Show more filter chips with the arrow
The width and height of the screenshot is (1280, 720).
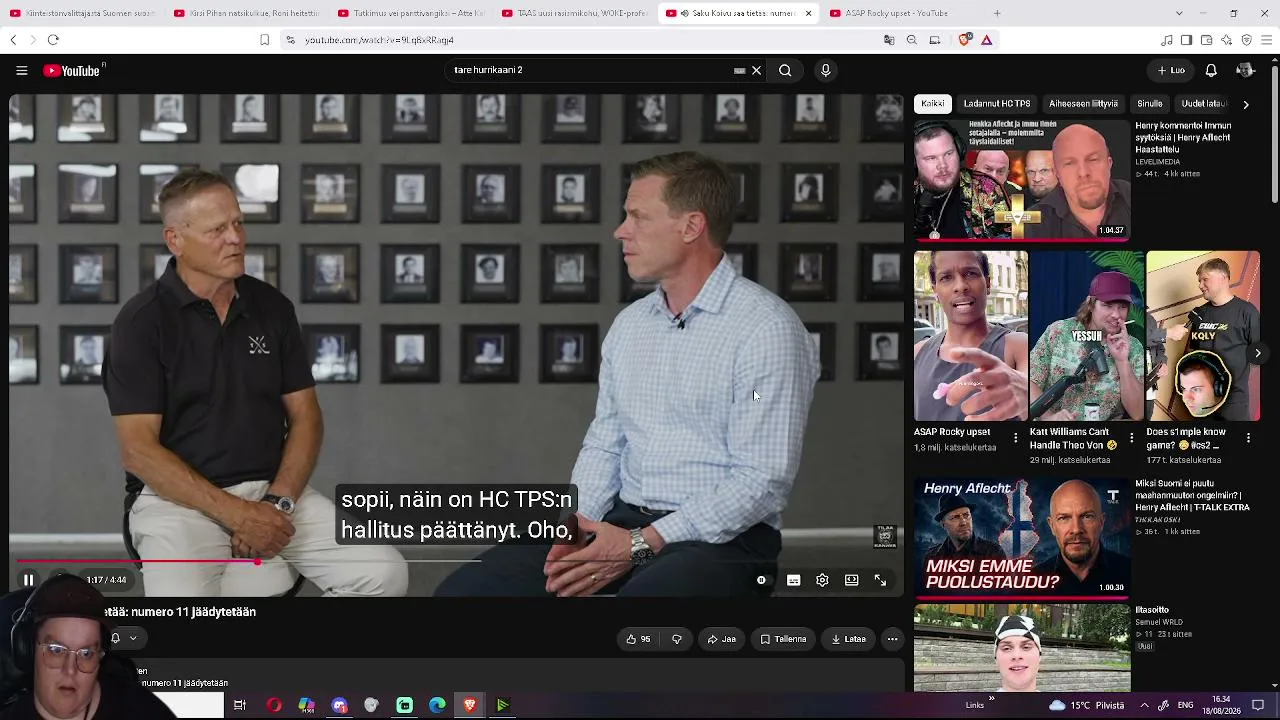coord(1245,104)
